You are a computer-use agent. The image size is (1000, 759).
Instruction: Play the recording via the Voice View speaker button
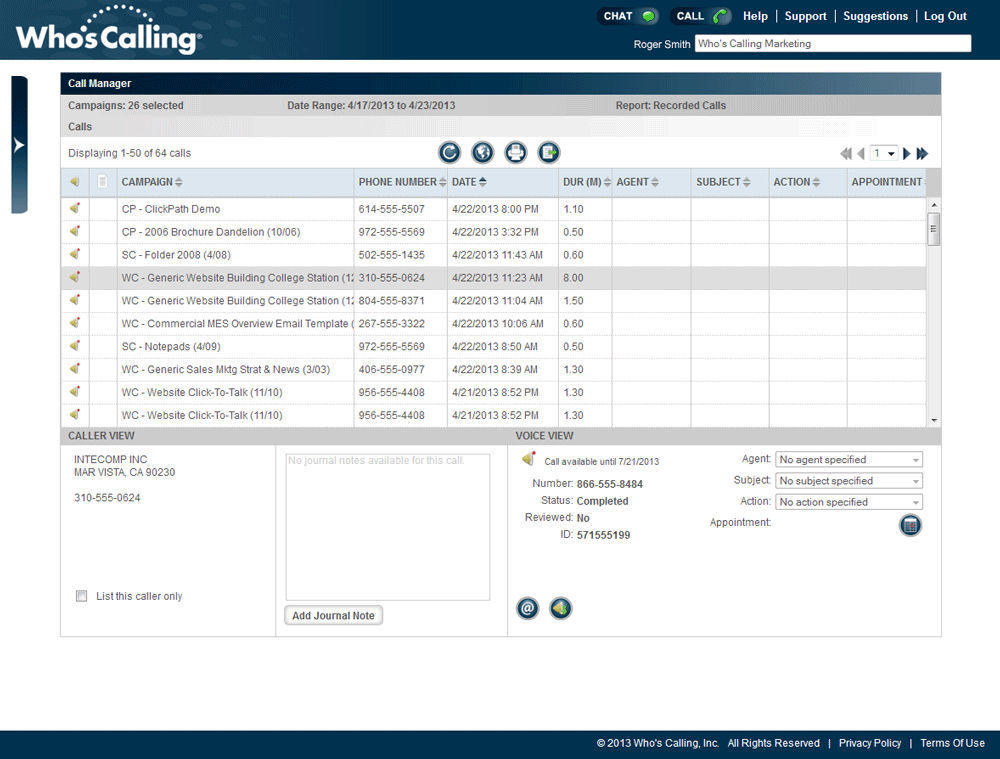[561, 608]
